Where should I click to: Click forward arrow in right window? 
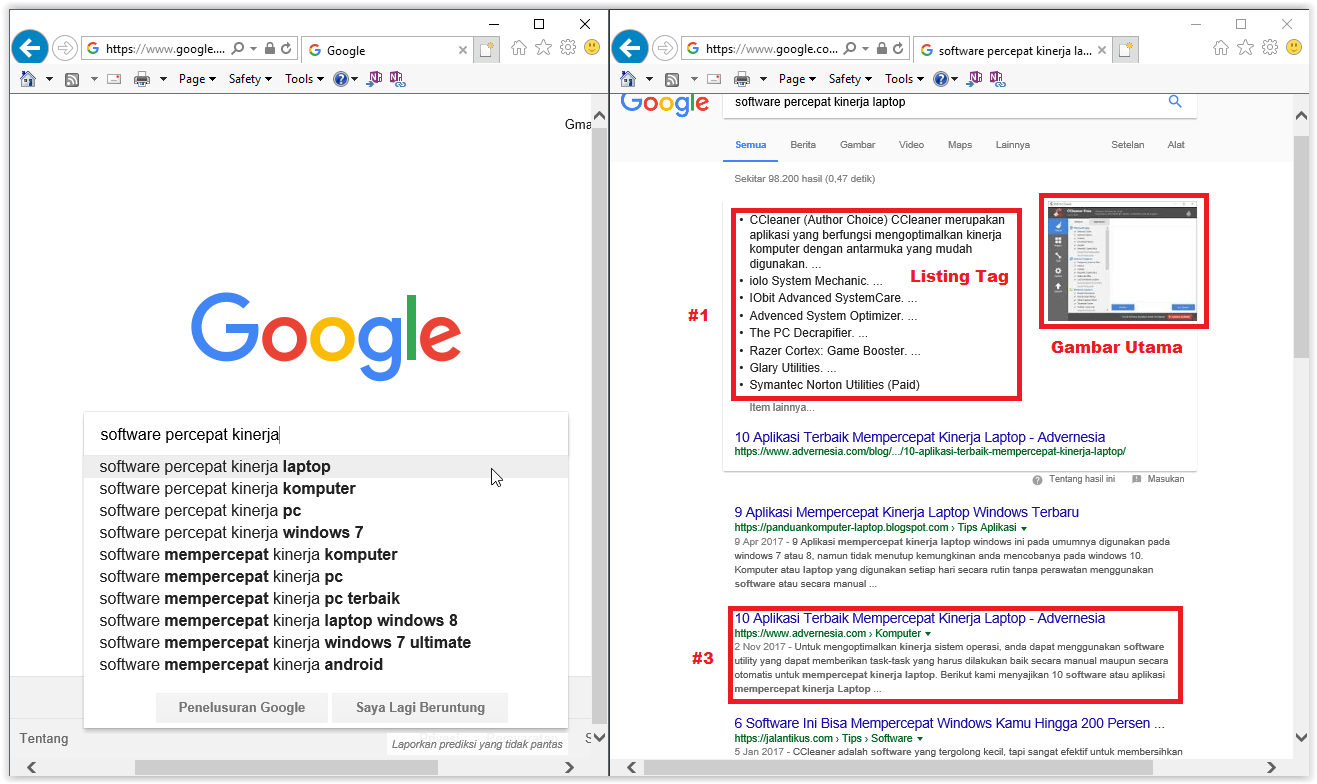(x=665, y=47)
